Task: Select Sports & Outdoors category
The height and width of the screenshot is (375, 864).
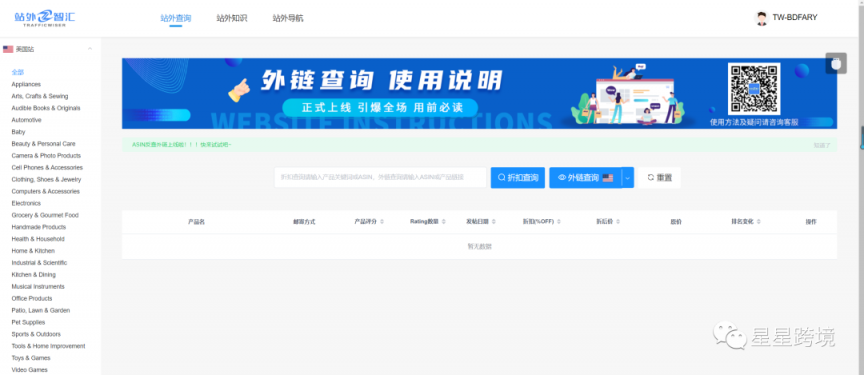Action: pos(36,334)
